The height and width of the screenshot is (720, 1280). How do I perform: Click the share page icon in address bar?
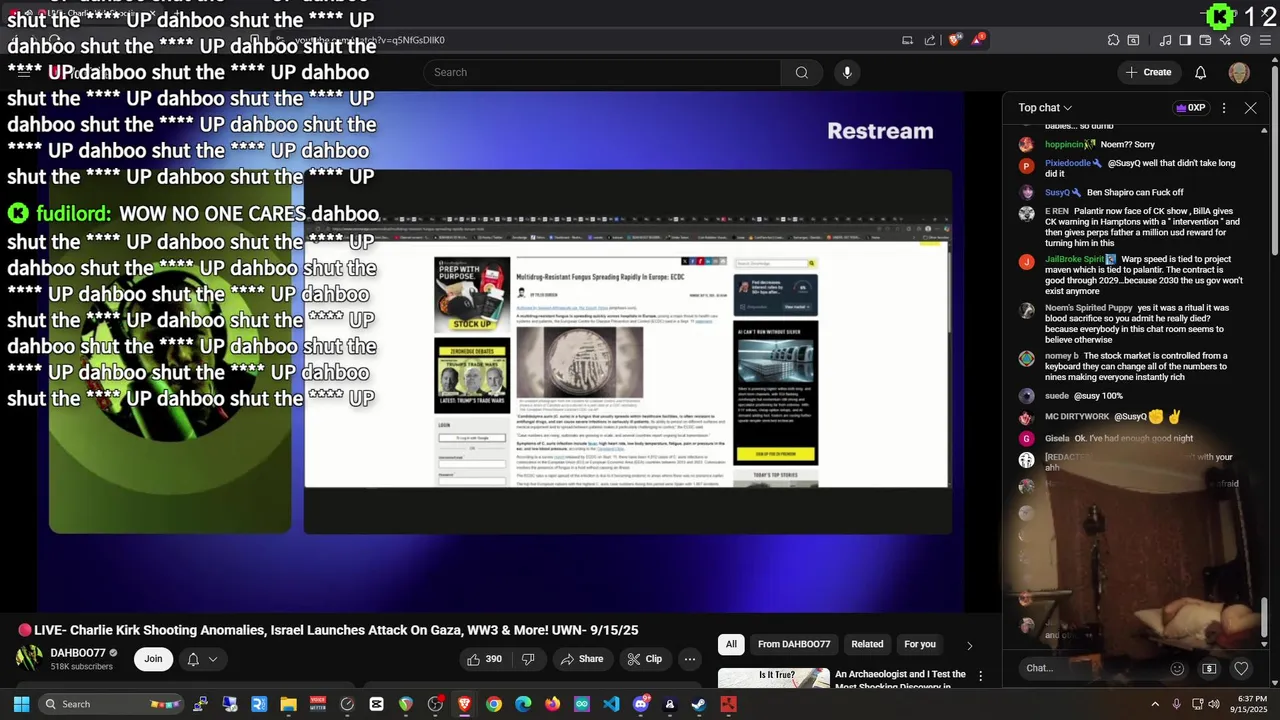[930, 40]
